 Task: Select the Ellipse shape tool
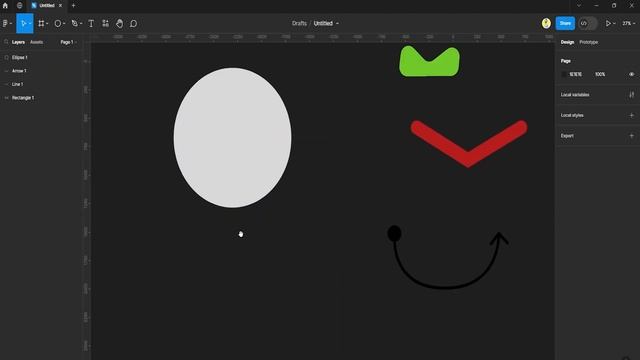58,24
